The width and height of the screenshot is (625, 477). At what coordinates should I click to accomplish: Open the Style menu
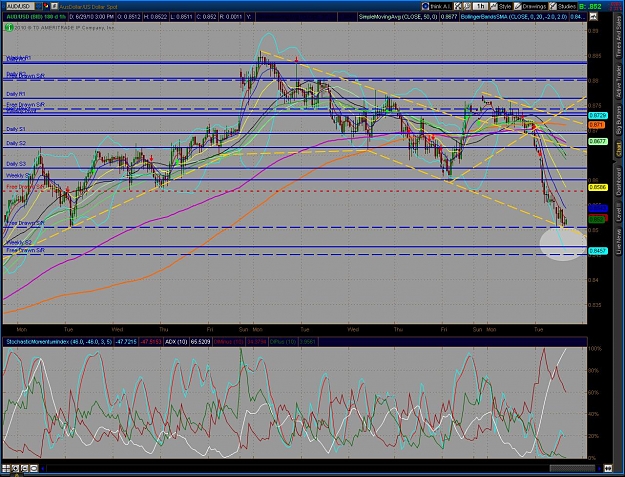tap(505, 6)
